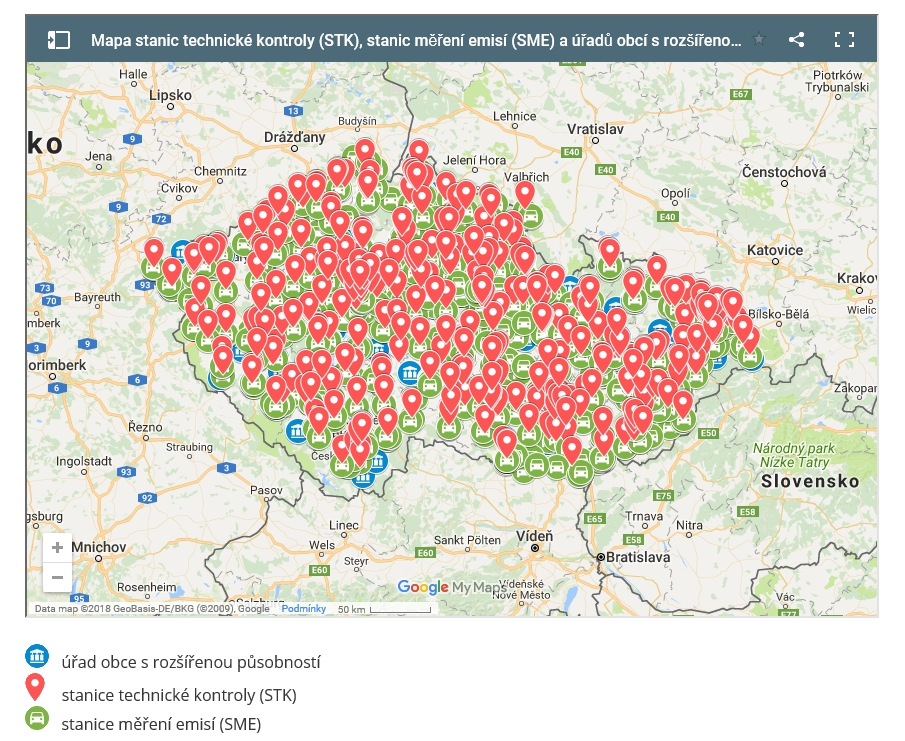Click the map title in header
This screenshot has height=741, width=905.
click(416, 40)
